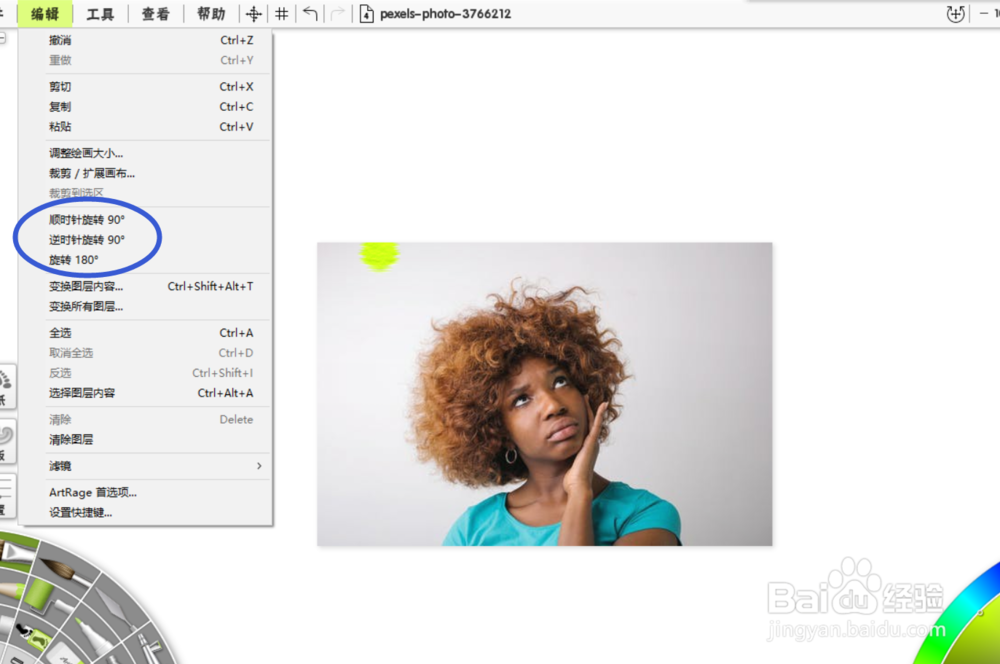1000x664 pixels.
Task: Open the stencils (模板) side panel button
Action: point(6,441)
